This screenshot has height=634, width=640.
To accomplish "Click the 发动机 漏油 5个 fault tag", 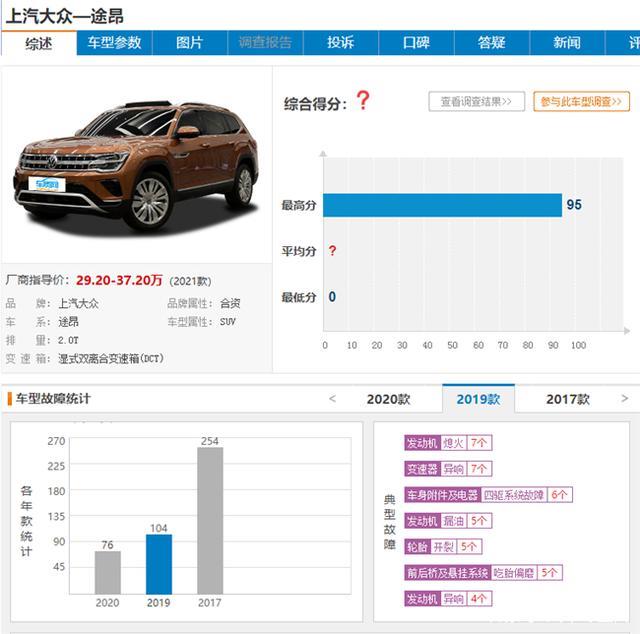I will [448, 521].
